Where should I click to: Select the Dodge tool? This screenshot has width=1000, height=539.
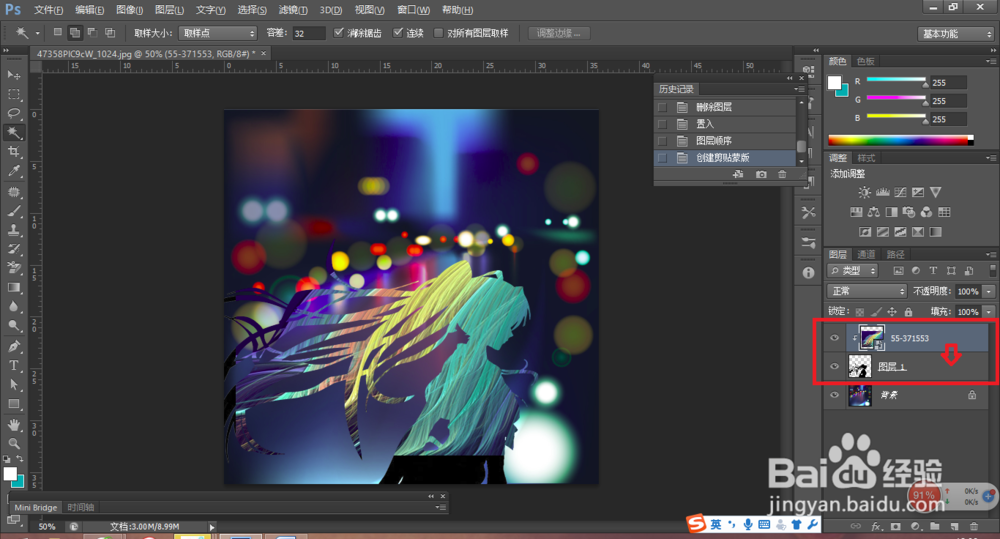click(13, 326)
